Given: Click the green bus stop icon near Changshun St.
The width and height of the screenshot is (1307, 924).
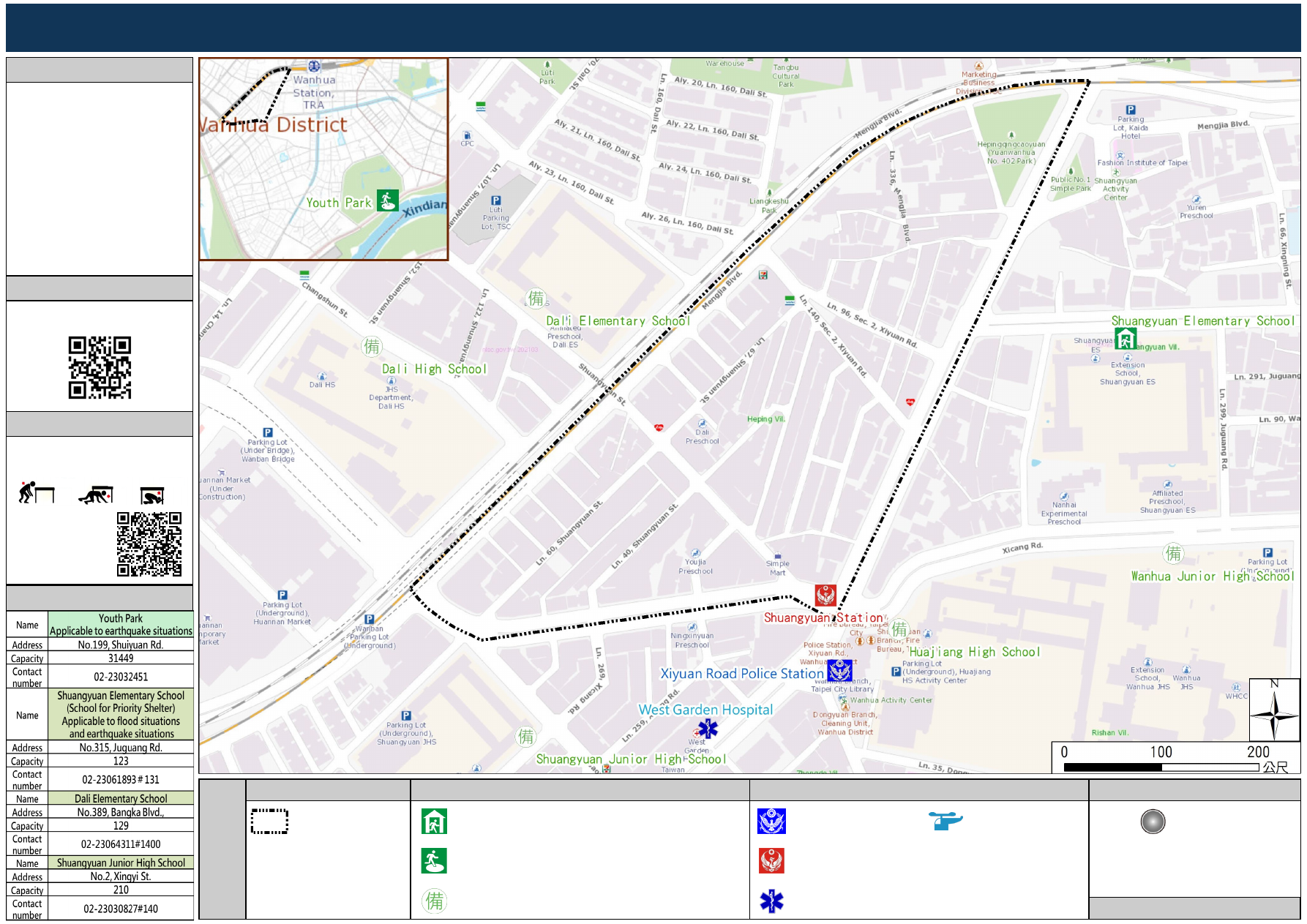Looking at the screenshot, I should pos(304,275).
